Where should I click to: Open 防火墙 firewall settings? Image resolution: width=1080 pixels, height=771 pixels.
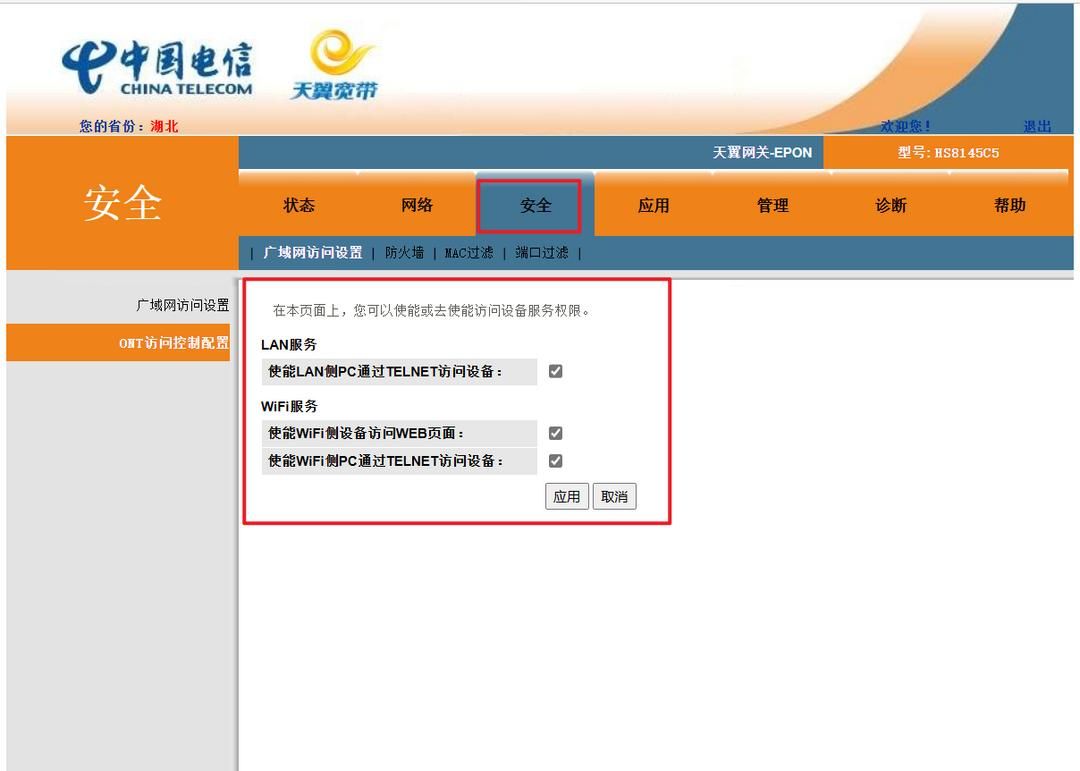pyautogui.click(x=409, y=252)
